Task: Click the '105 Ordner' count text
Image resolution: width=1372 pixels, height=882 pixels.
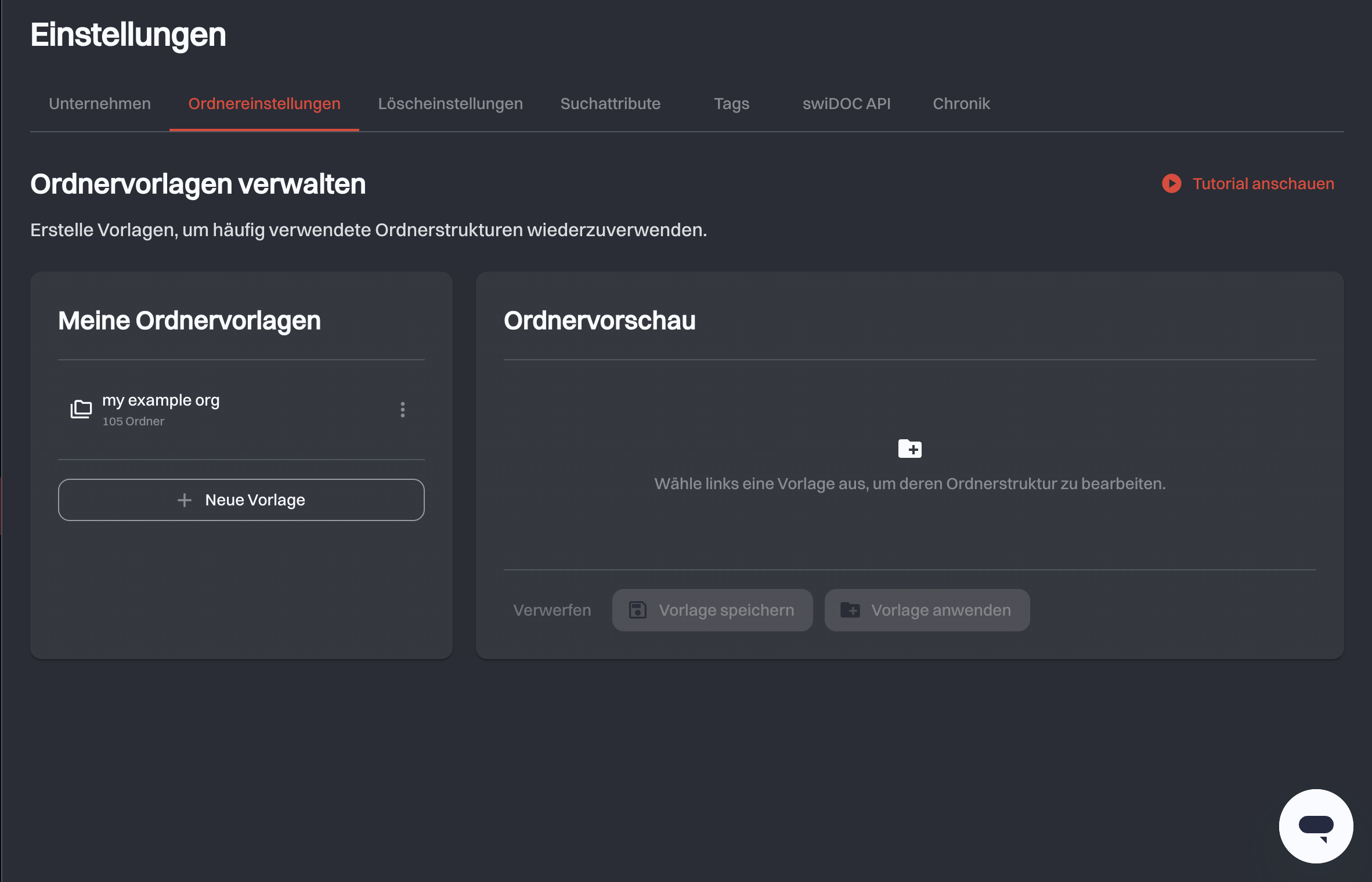Action: (x=133, y=421)
